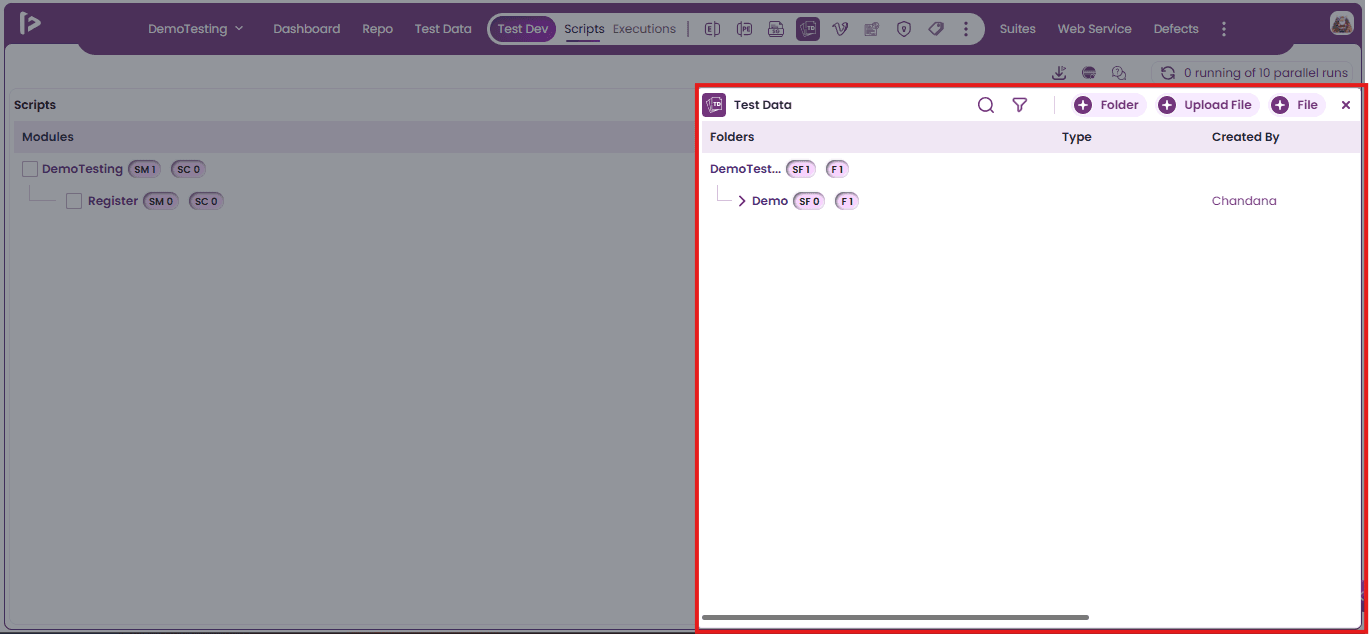1369x634 pixels.
Task: Close the Test Data panel
Action: click(x=1346, y=105)
